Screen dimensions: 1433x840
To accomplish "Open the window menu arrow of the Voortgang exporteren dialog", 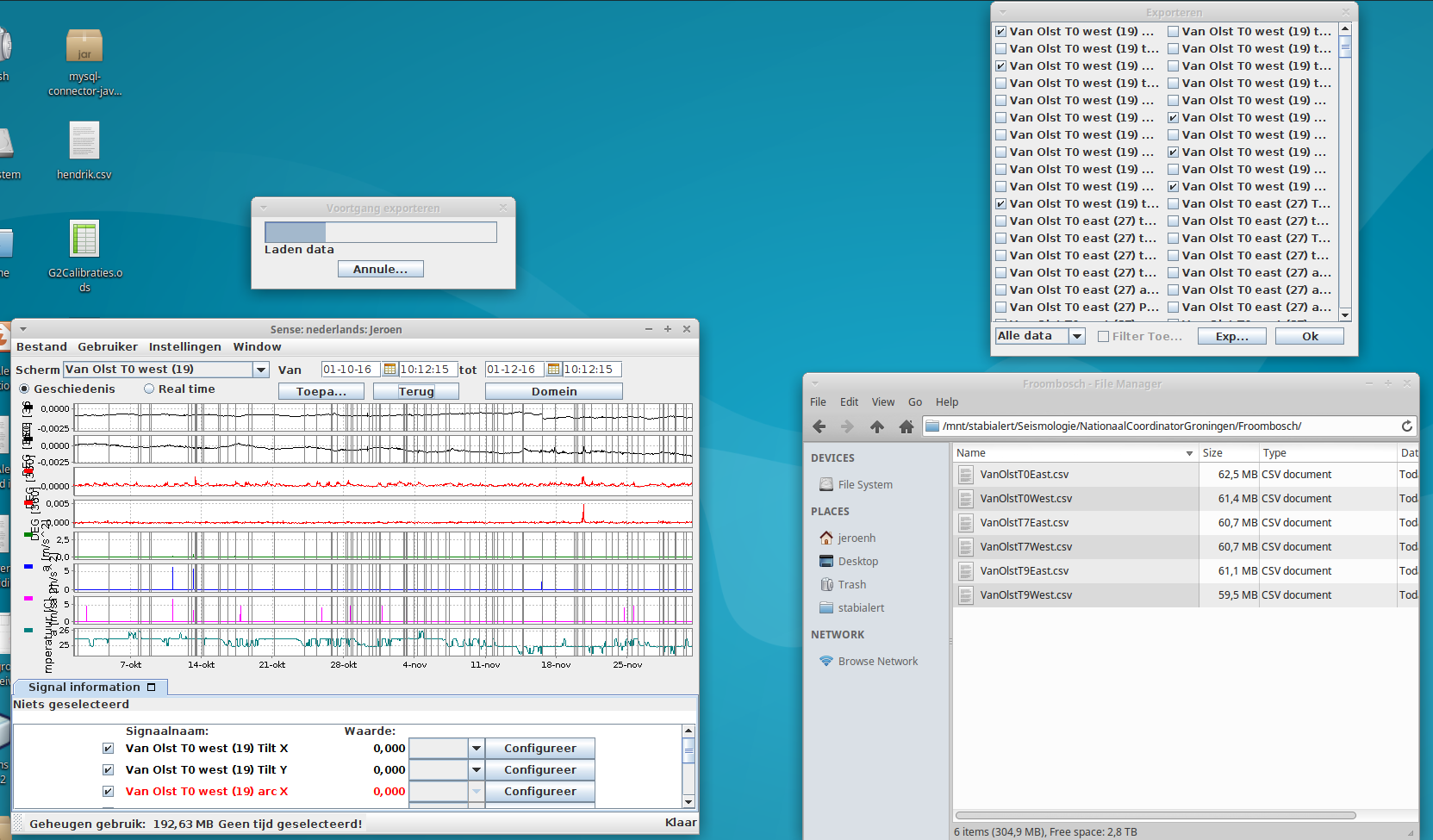I will pyautogui.click(x=264, y=208).
